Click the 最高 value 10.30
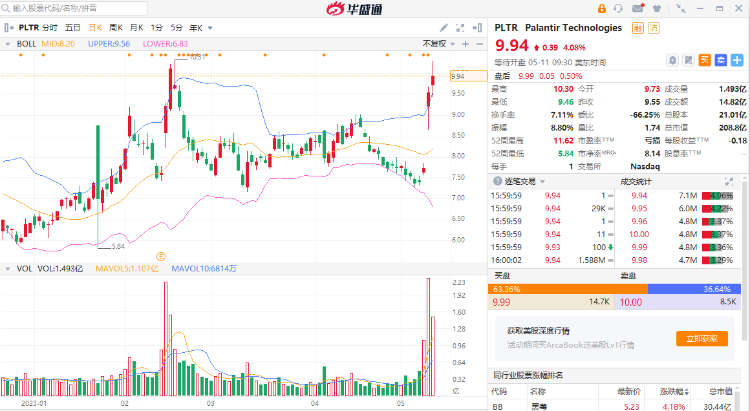This screenshot has width=750, height=411. coord(563,89)
